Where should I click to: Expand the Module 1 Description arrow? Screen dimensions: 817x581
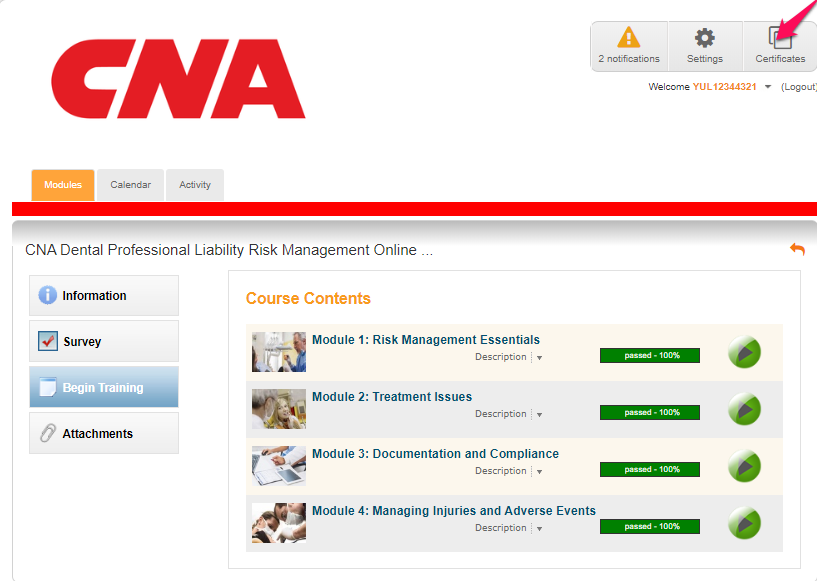click(539, 358)
